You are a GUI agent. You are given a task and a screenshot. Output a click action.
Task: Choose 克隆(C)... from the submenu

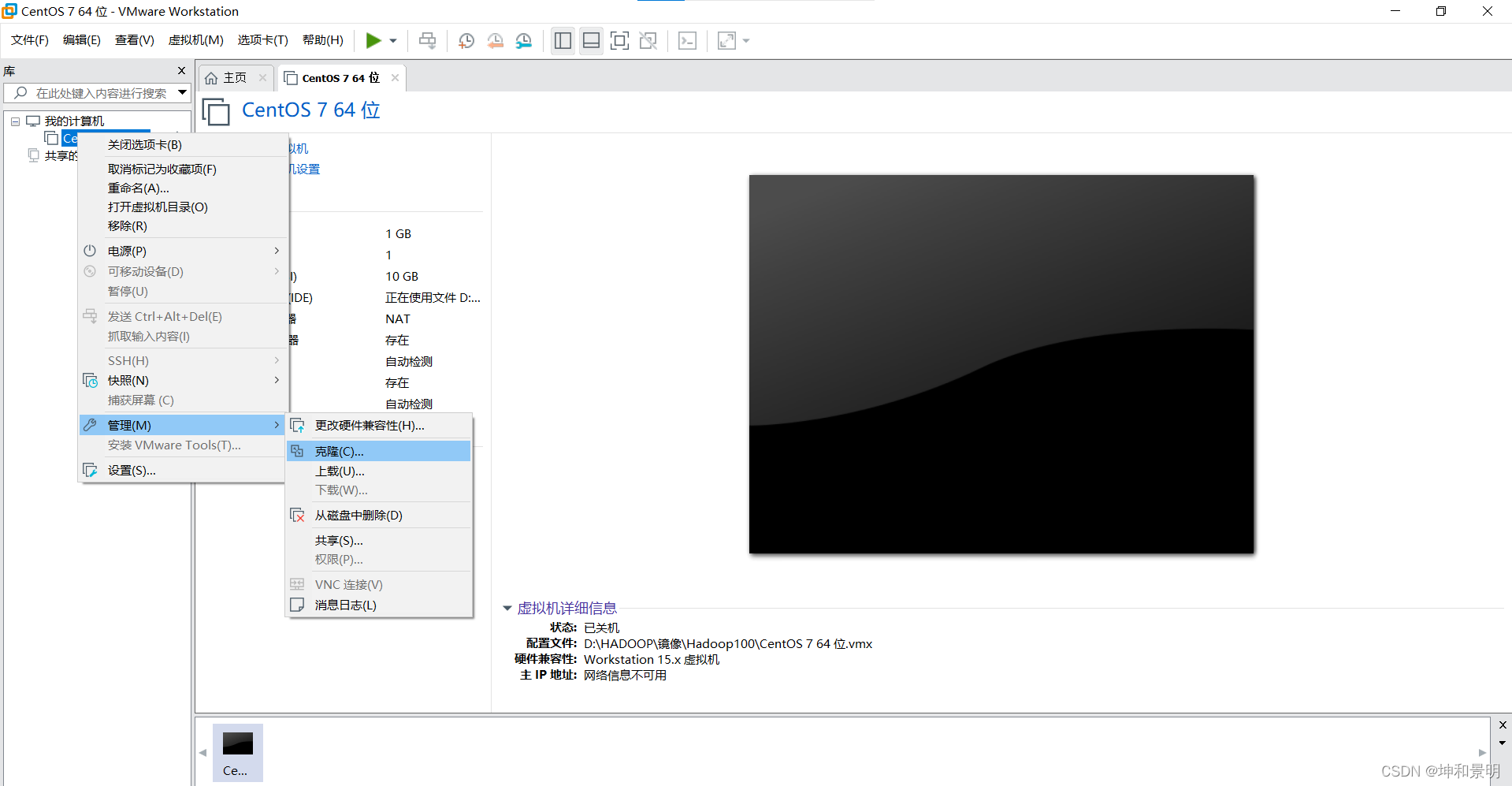click(x=379, y=452)
